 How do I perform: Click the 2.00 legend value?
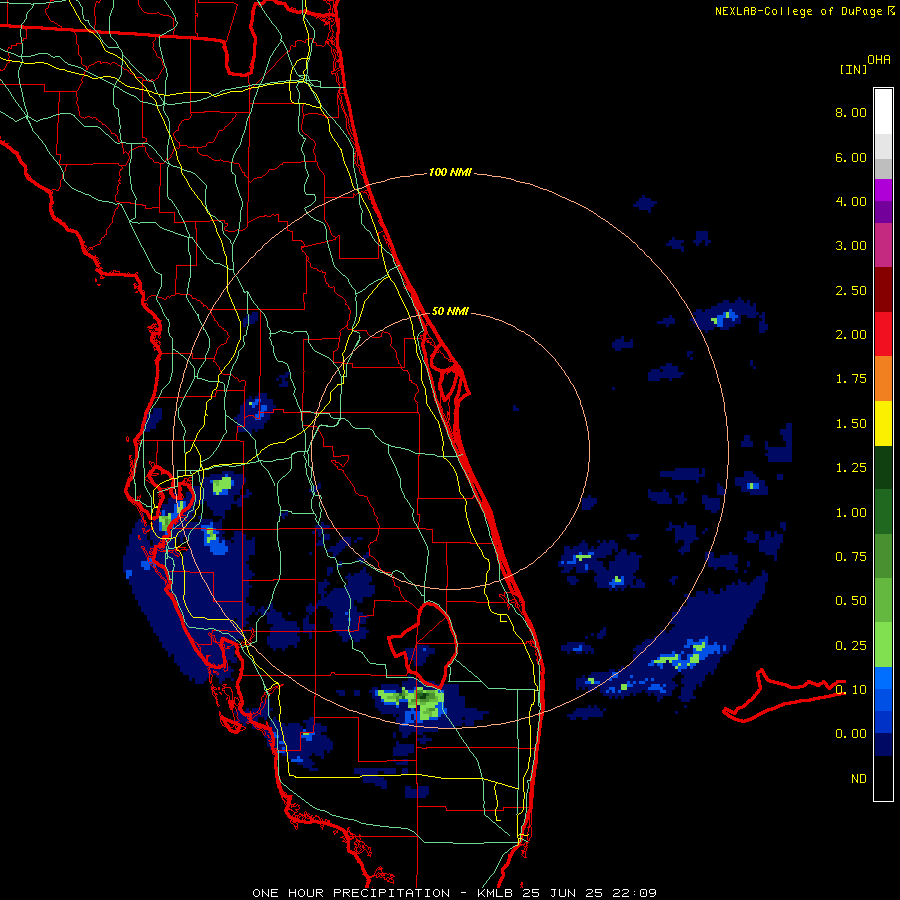click(x=851, y=335)
